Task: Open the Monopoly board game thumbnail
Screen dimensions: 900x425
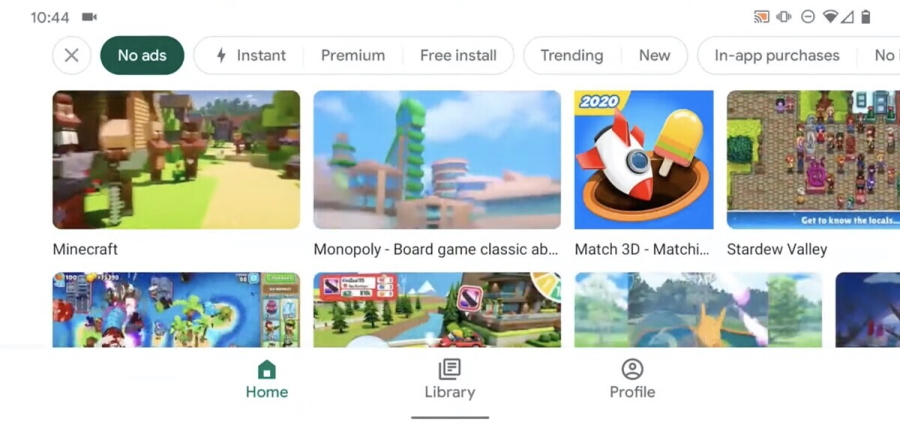Action: (x=437, y=160)
